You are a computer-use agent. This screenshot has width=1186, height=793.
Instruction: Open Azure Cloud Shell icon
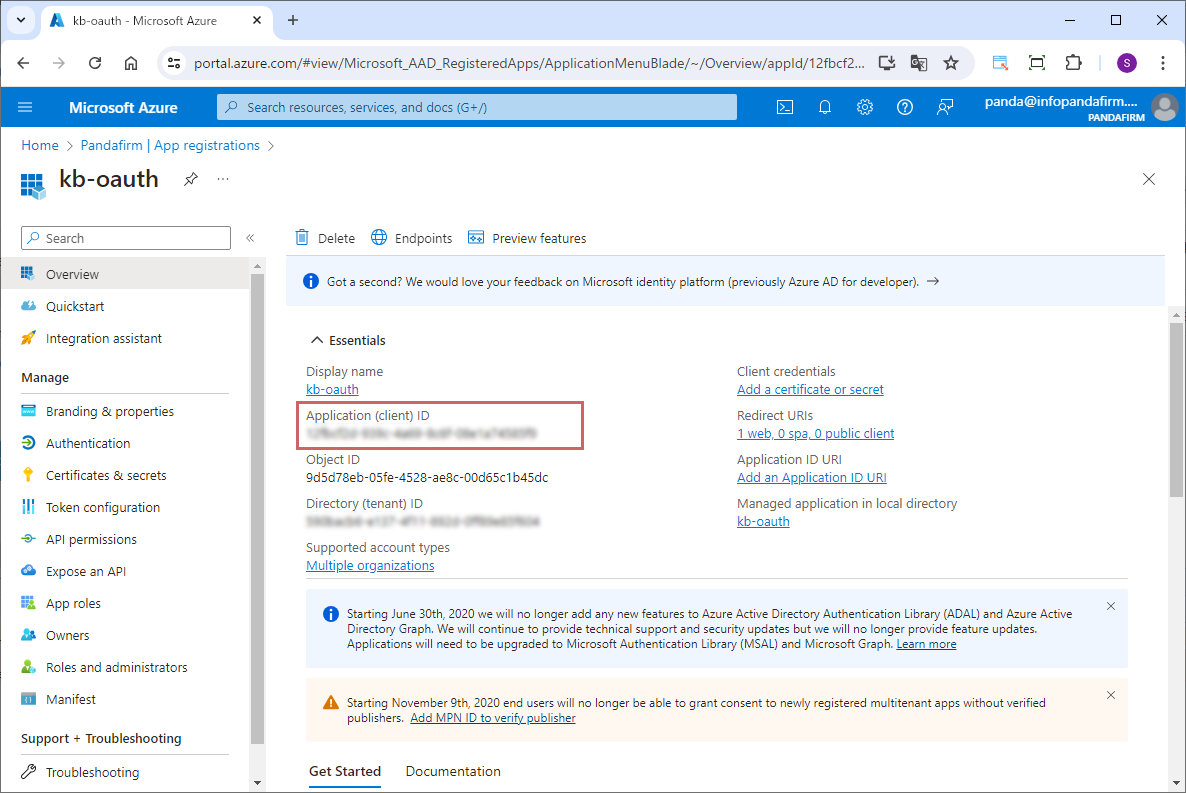pos(785,107)
